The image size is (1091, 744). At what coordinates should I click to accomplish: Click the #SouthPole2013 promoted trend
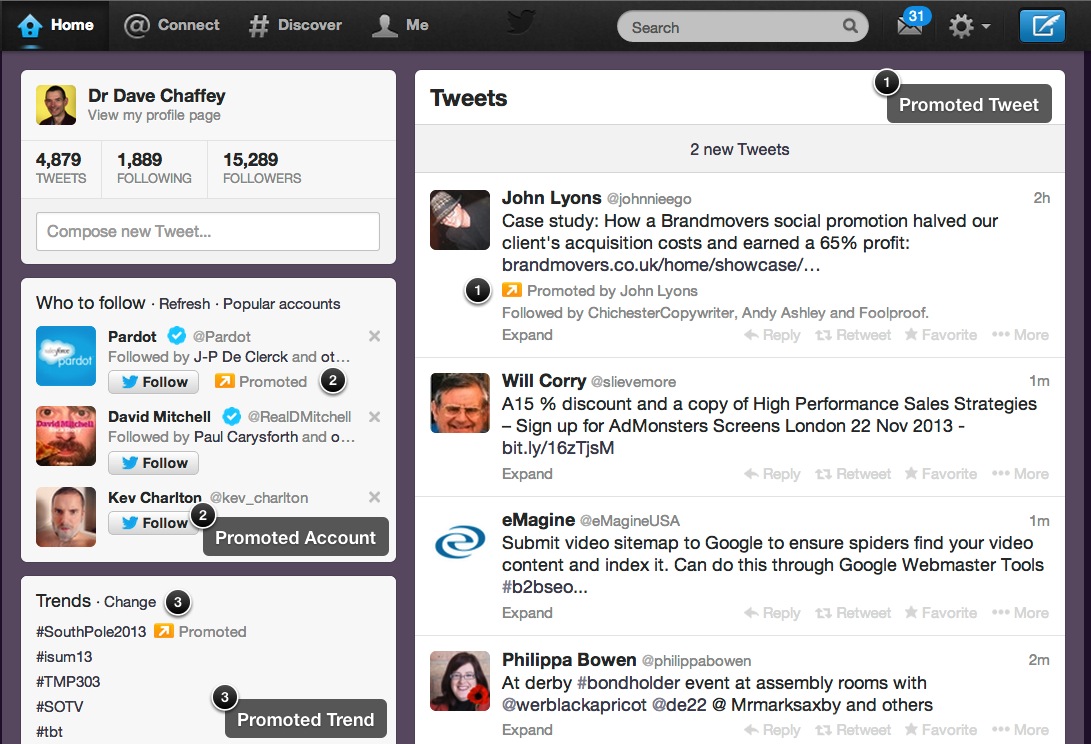pyautogui.click(x=91, y=632)
